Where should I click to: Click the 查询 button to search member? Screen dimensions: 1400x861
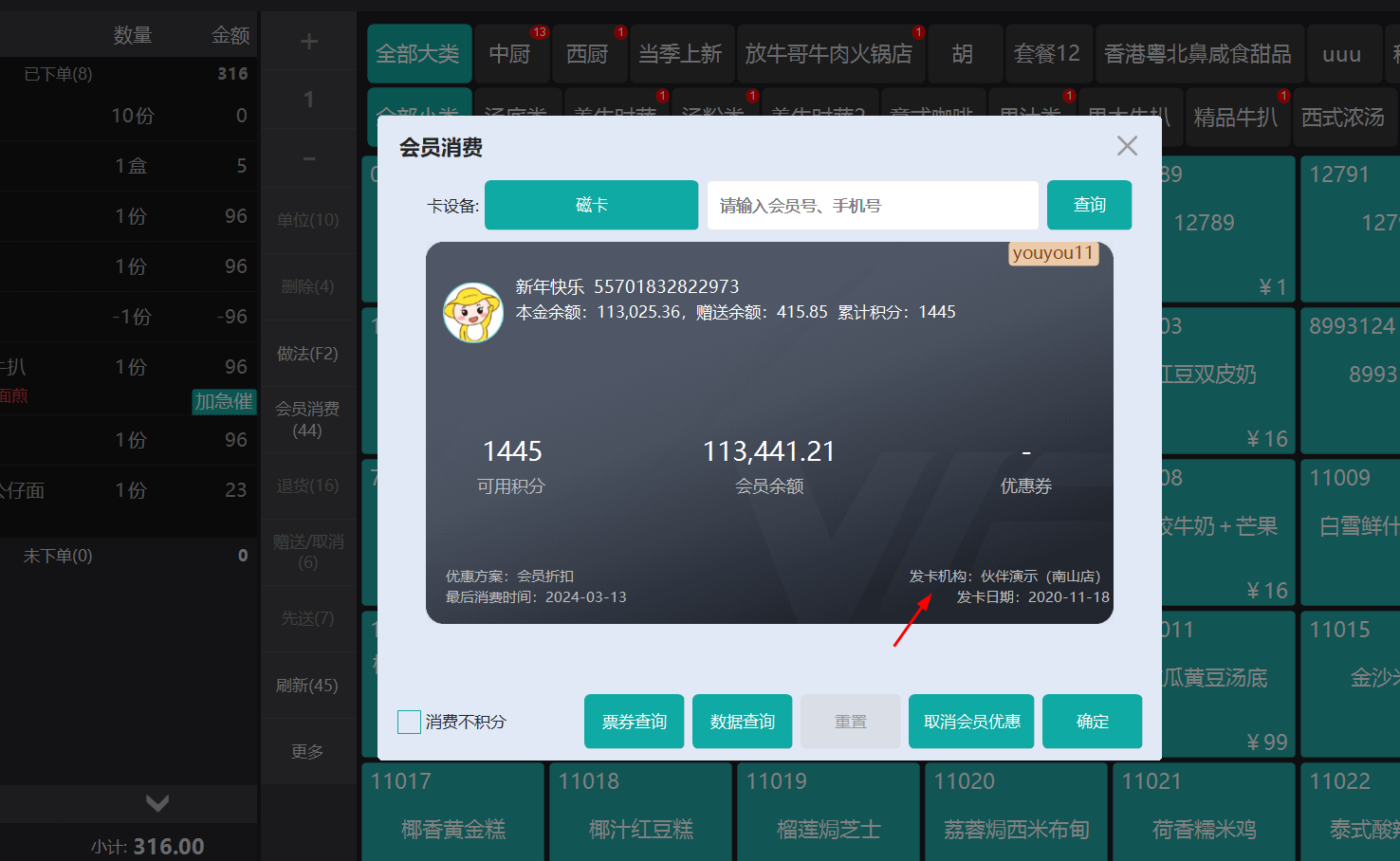(1088, 205)
